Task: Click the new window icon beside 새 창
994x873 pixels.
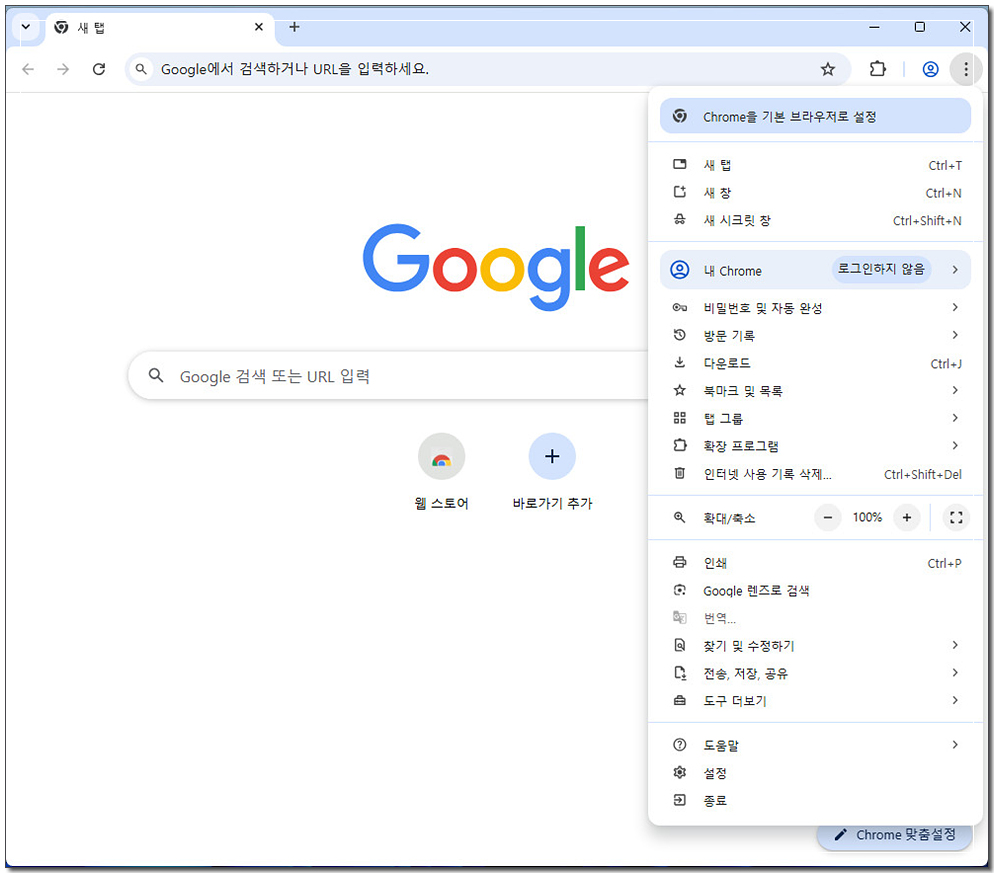Action: point(680,192)
